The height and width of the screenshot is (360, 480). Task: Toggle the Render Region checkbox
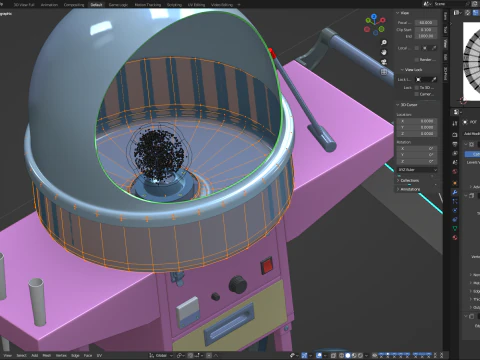point(417,60)
